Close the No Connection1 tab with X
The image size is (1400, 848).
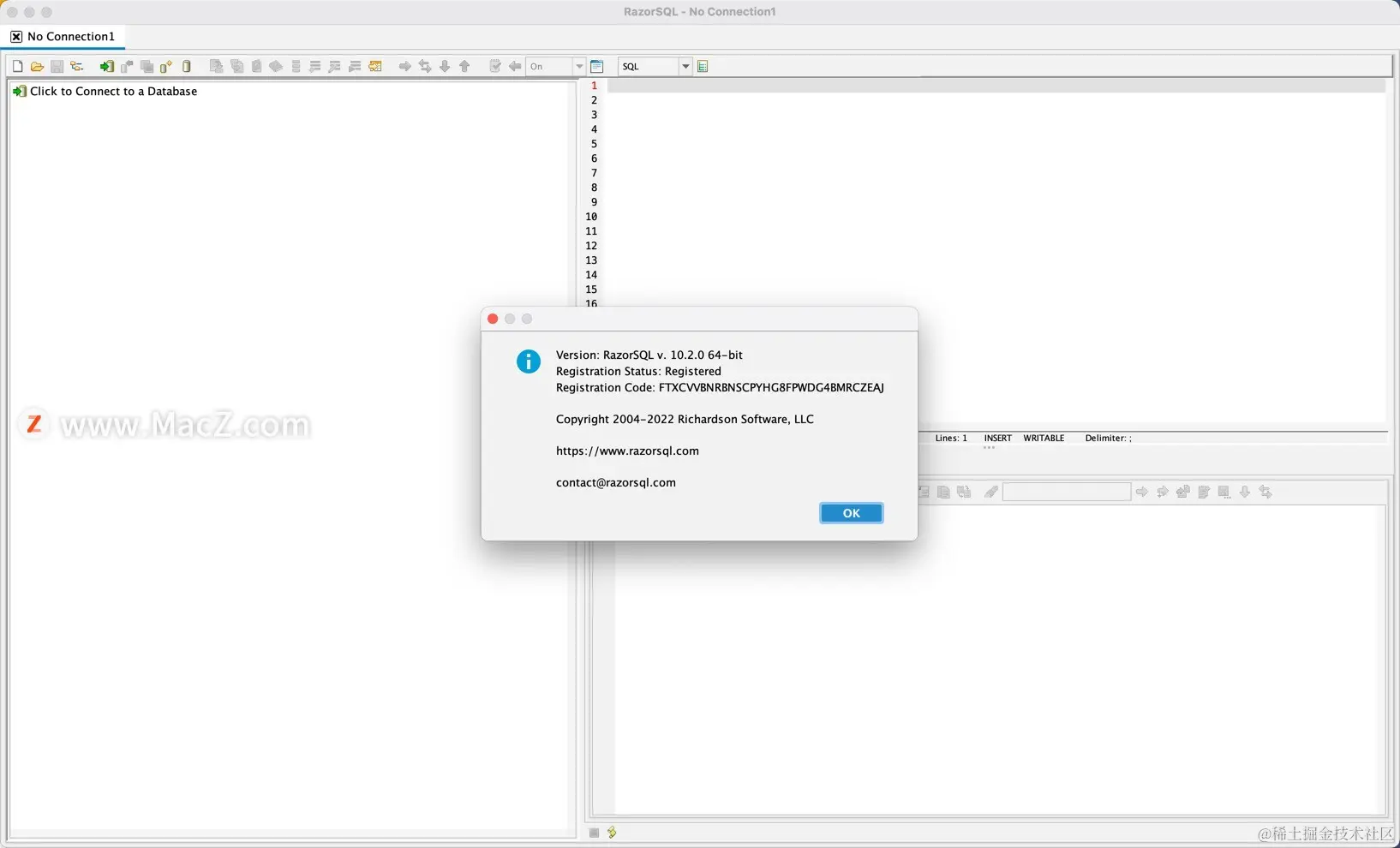pos(16,36)
